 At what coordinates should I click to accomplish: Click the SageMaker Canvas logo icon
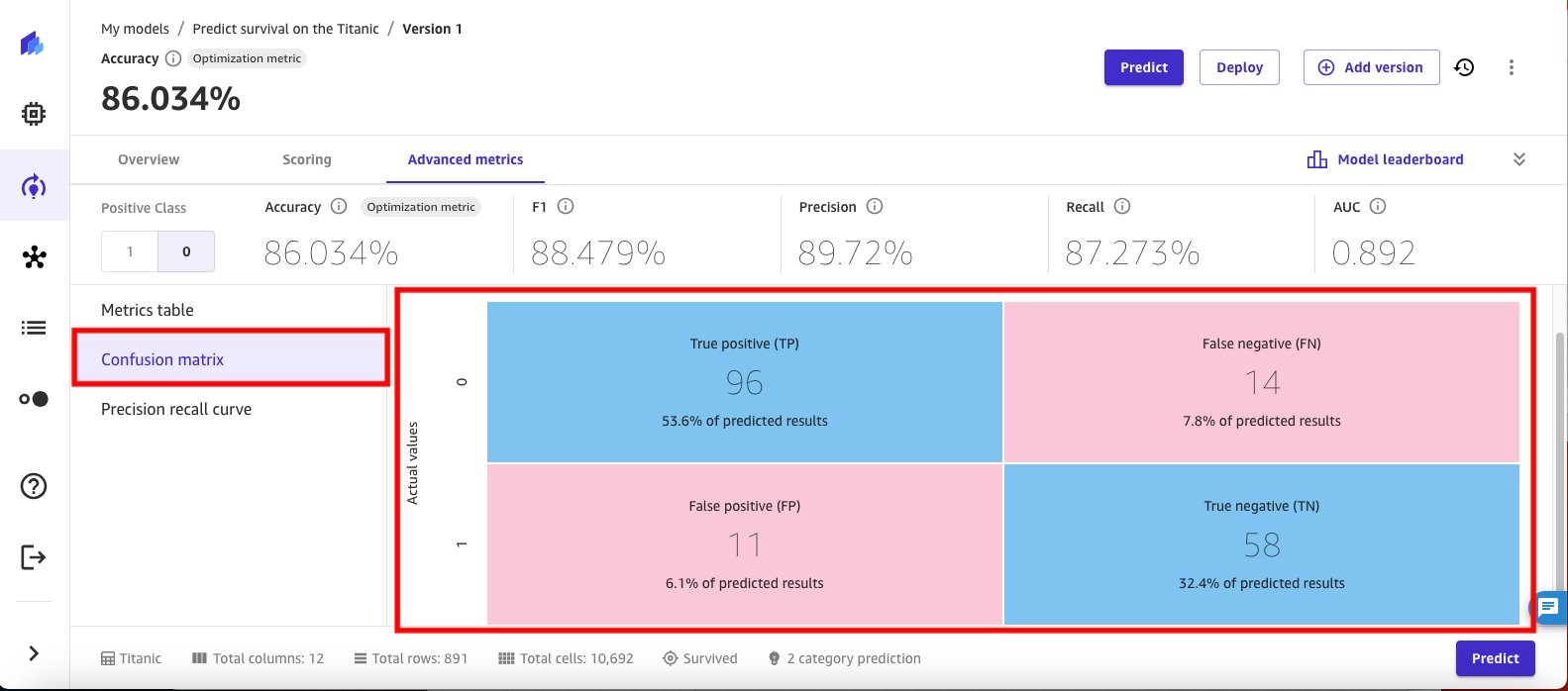point(33,44)
